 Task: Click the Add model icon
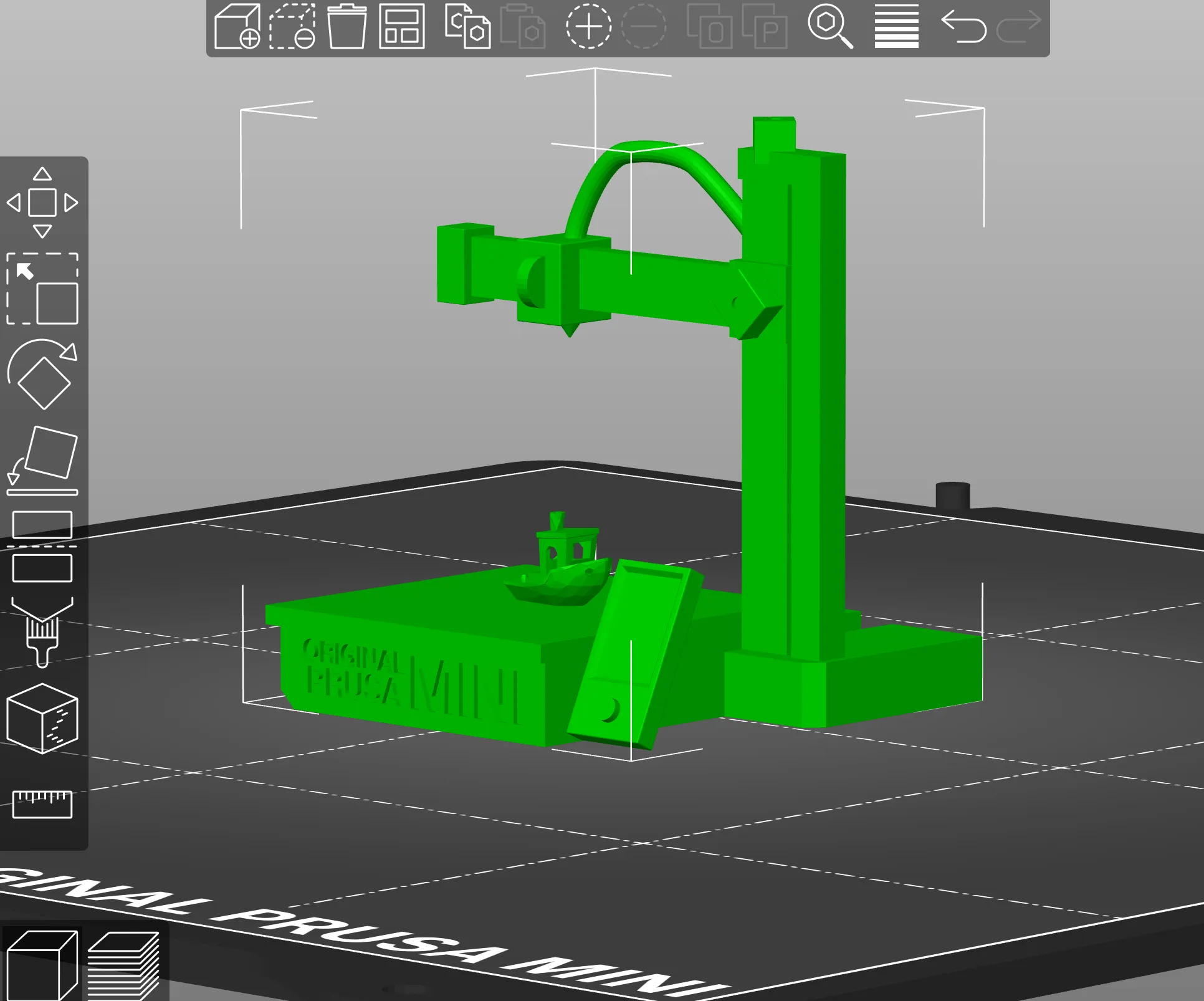237,27
